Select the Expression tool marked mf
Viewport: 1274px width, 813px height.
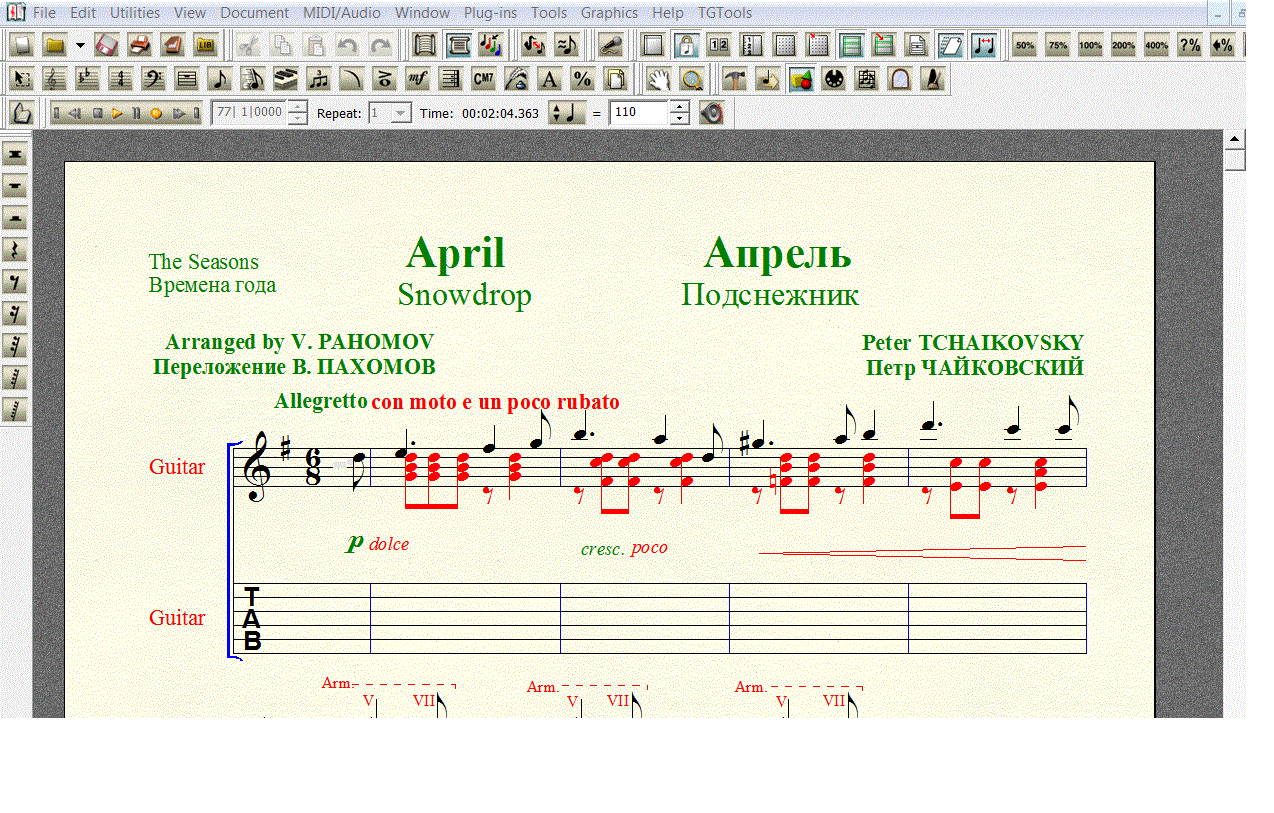click(x=418, y=79)
